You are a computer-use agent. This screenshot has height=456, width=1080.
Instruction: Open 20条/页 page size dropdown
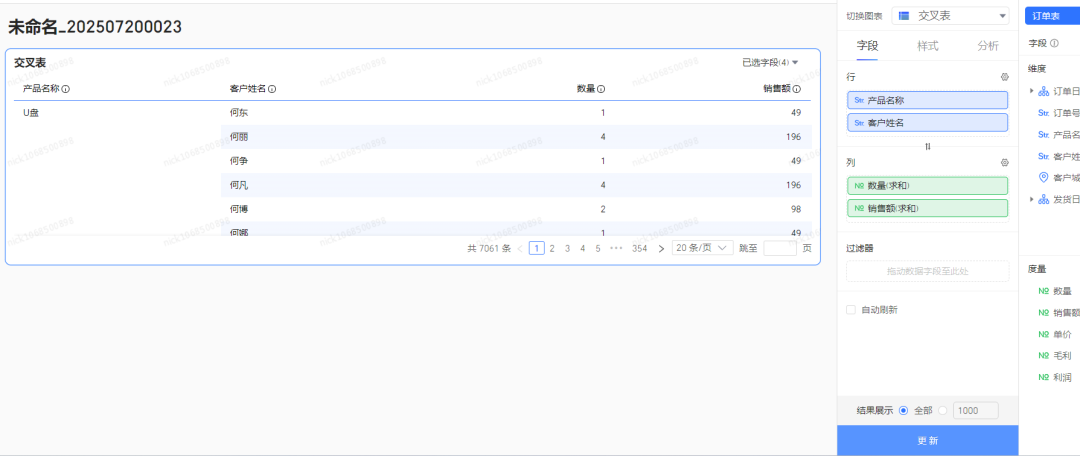703,249
